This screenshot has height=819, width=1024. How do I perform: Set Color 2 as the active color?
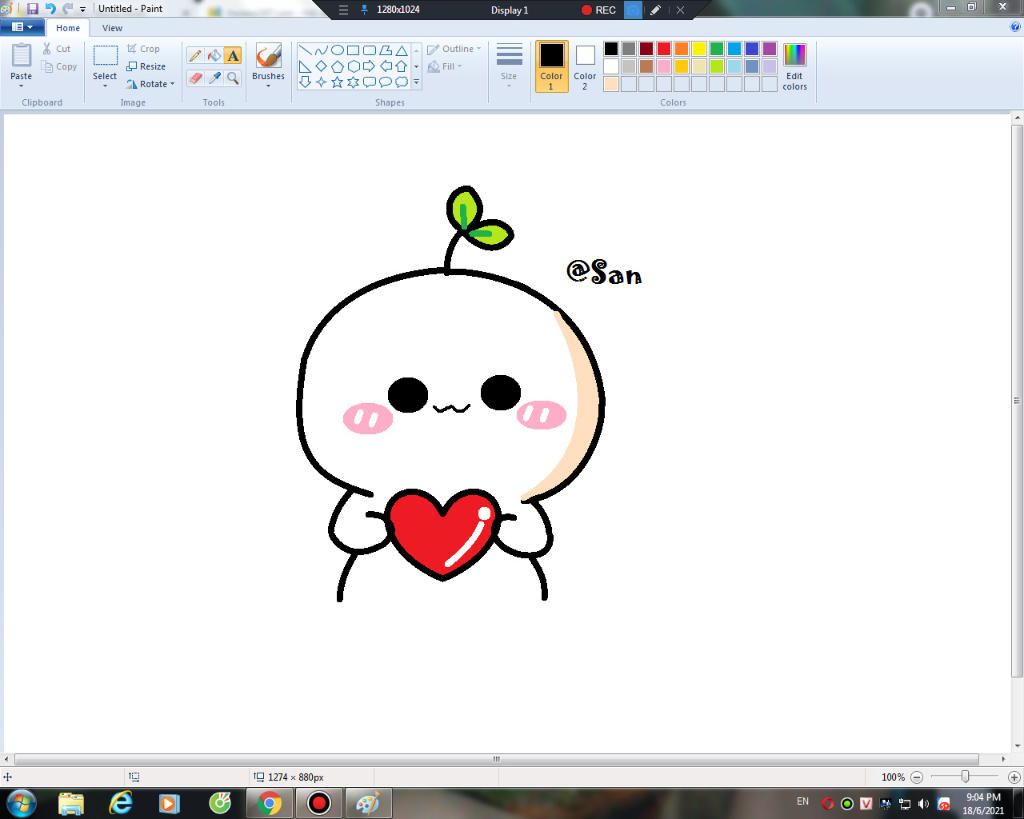pos(584,66)
